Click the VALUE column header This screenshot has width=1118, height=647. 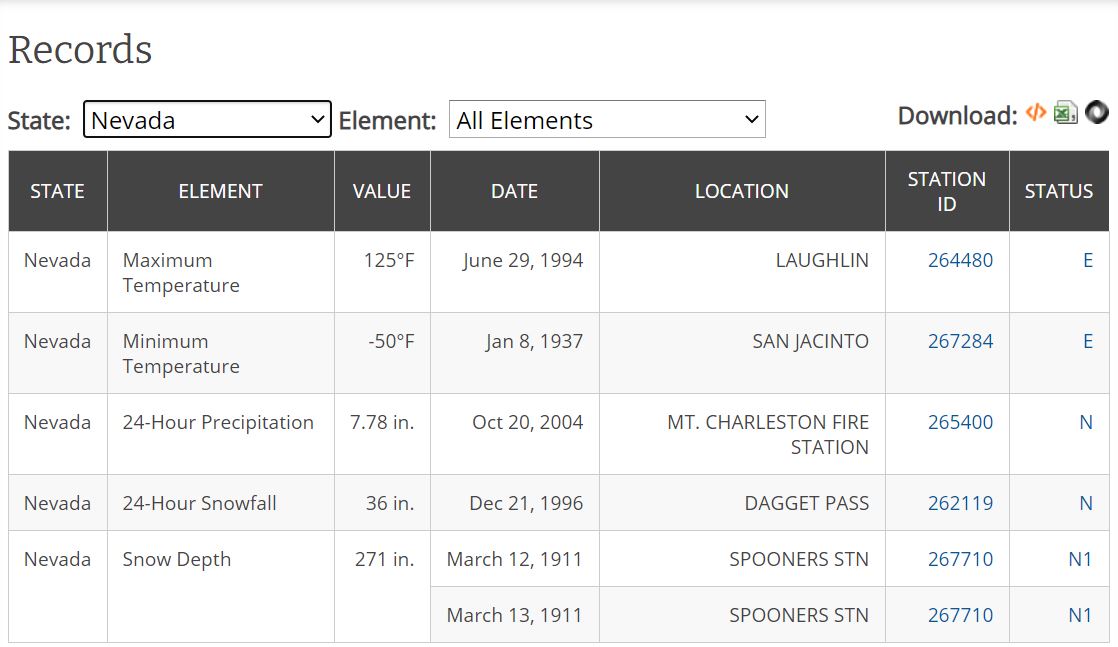click(382, 191)
